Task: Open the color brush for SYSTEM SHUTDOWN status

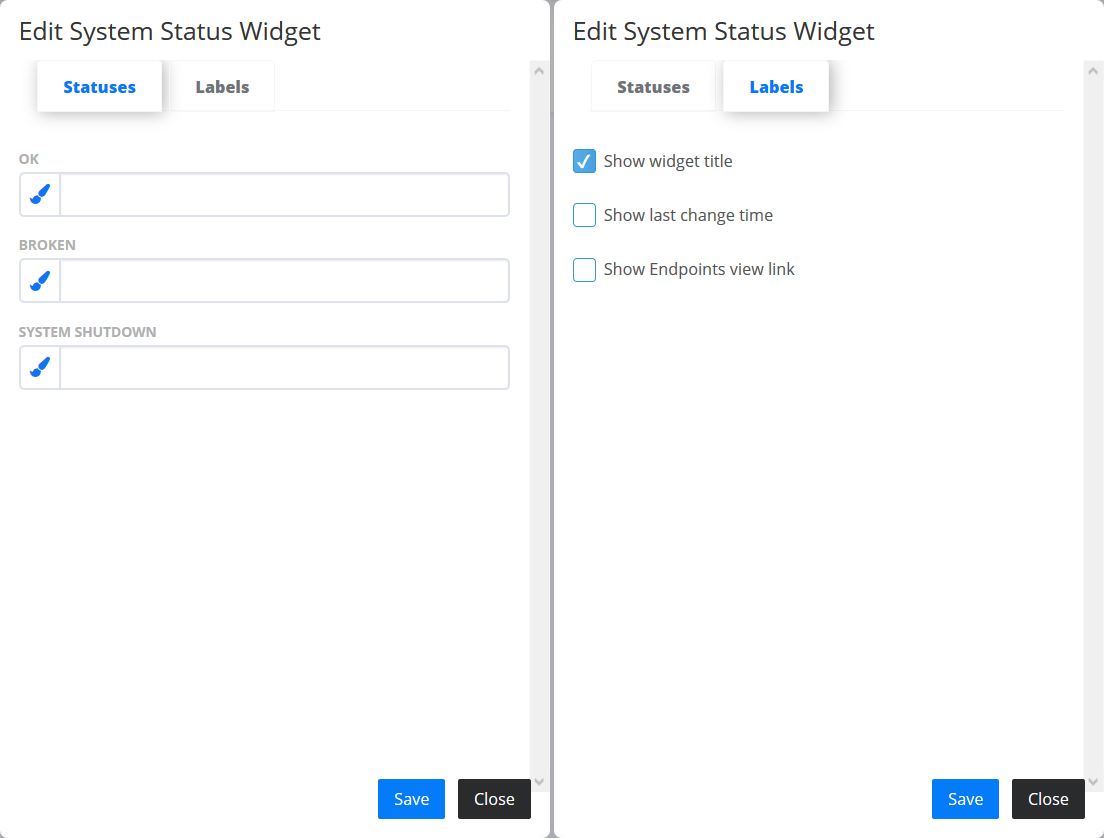Action: coord(40,368)
